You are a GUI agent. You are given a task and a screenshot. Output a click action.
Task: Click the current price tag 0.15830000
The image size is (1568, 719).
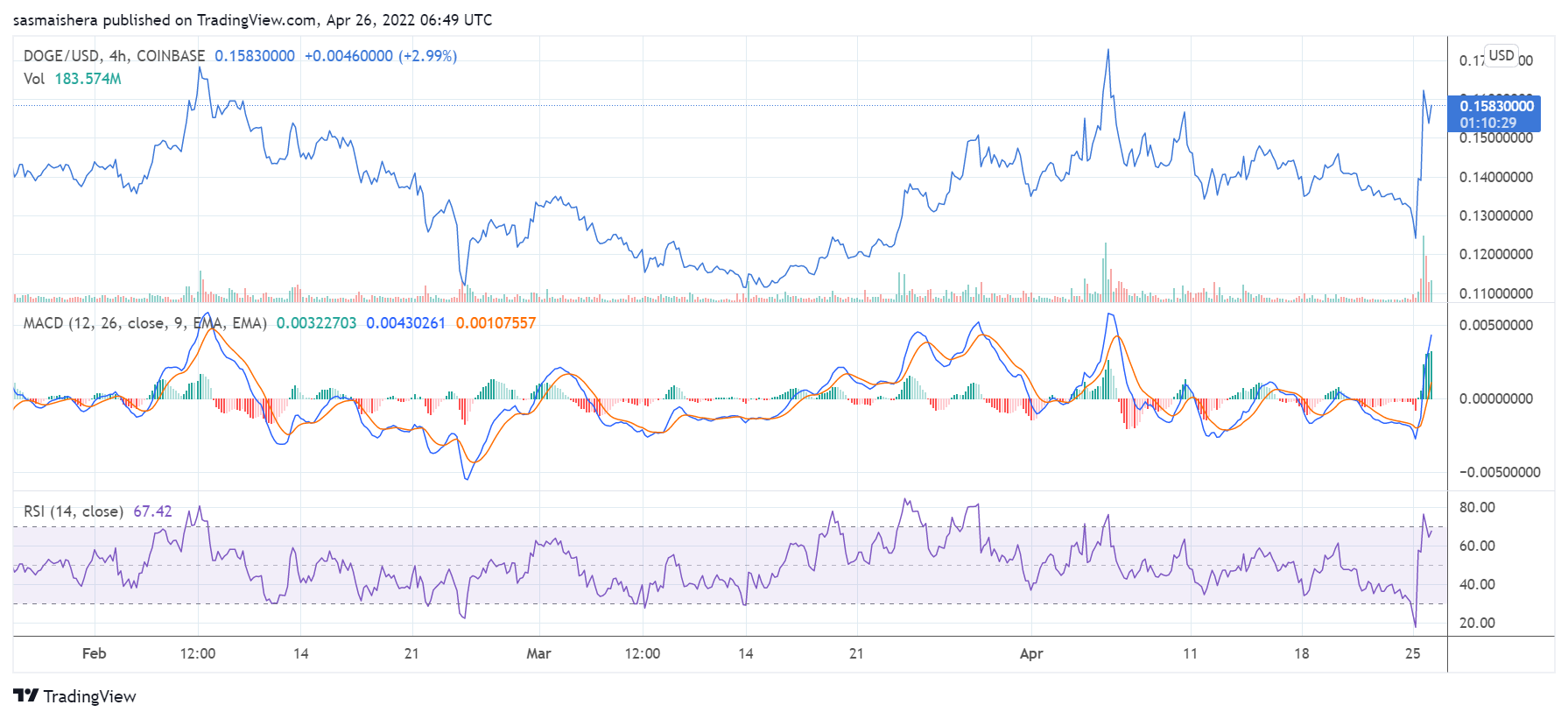[1496, 106]
